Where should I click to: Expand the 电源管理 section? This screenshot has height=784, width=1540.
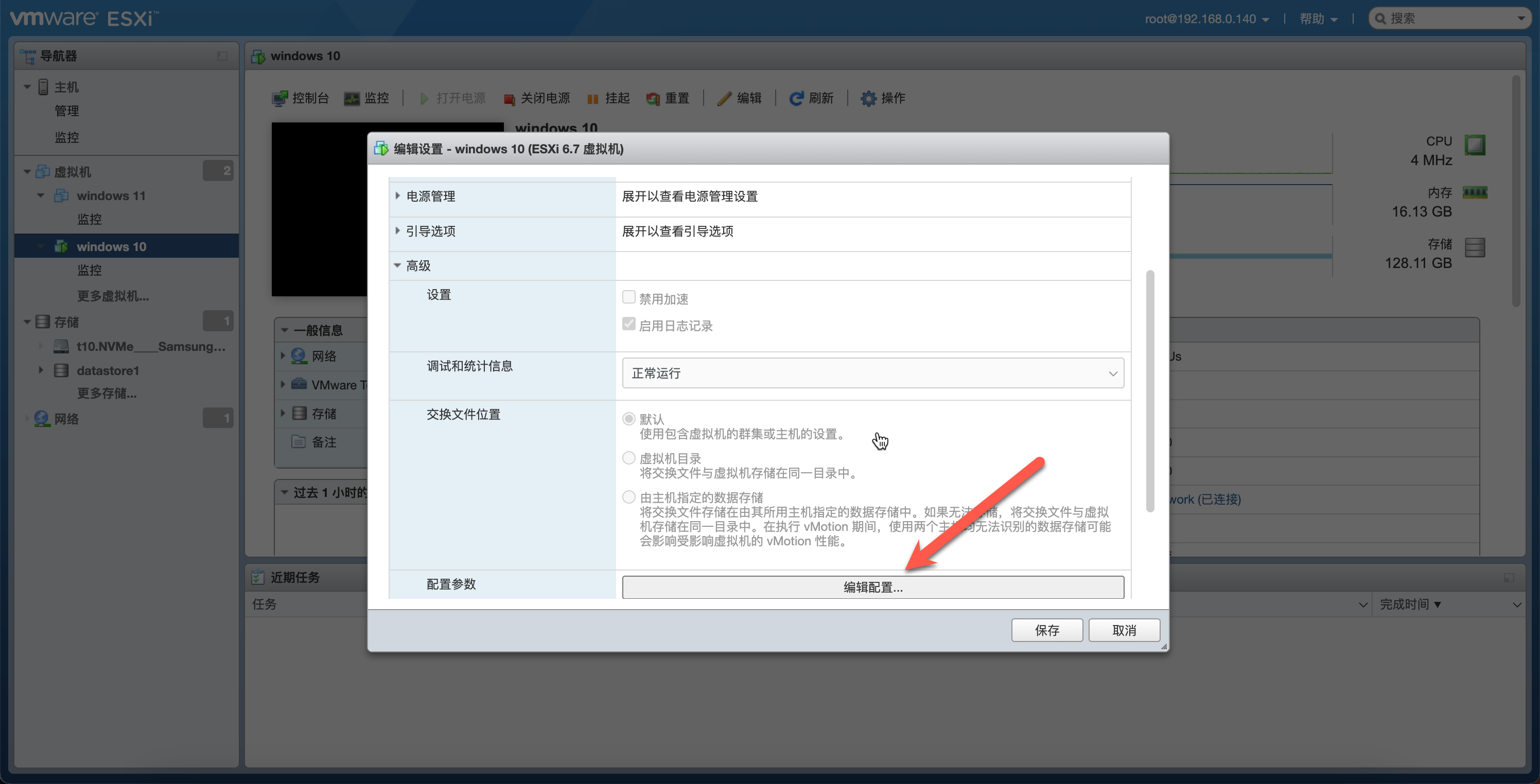398,196
